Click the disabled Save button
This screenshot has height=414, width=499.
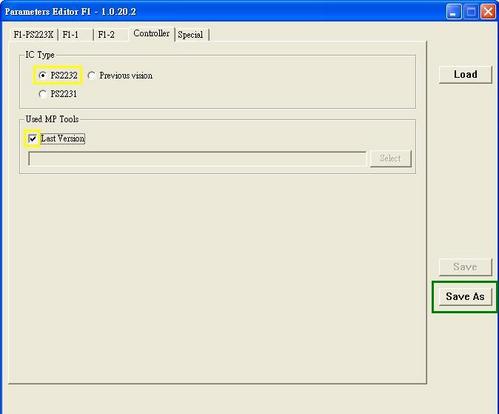pyautogui.click(x=465, y=267)
